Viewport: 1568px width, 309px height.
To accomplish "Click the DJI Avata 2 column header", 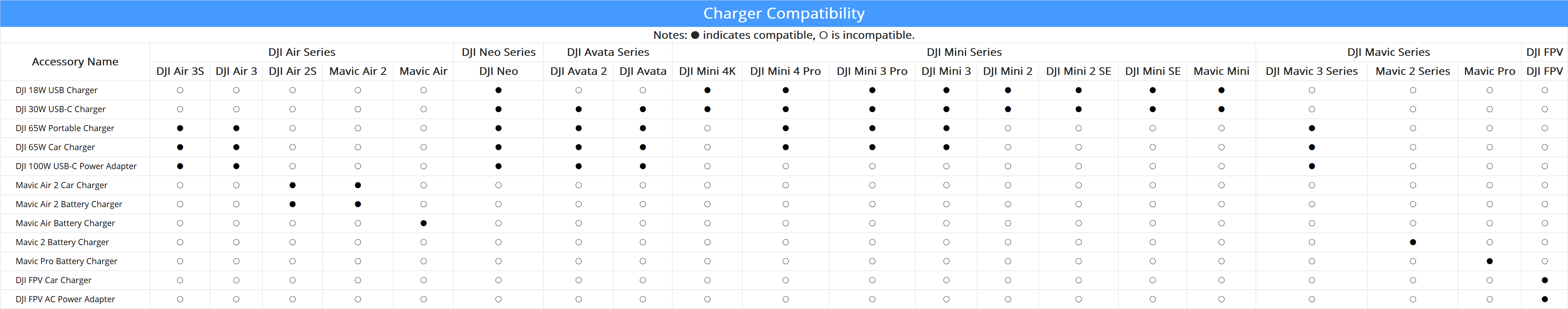I will click(x=578, y=71).
